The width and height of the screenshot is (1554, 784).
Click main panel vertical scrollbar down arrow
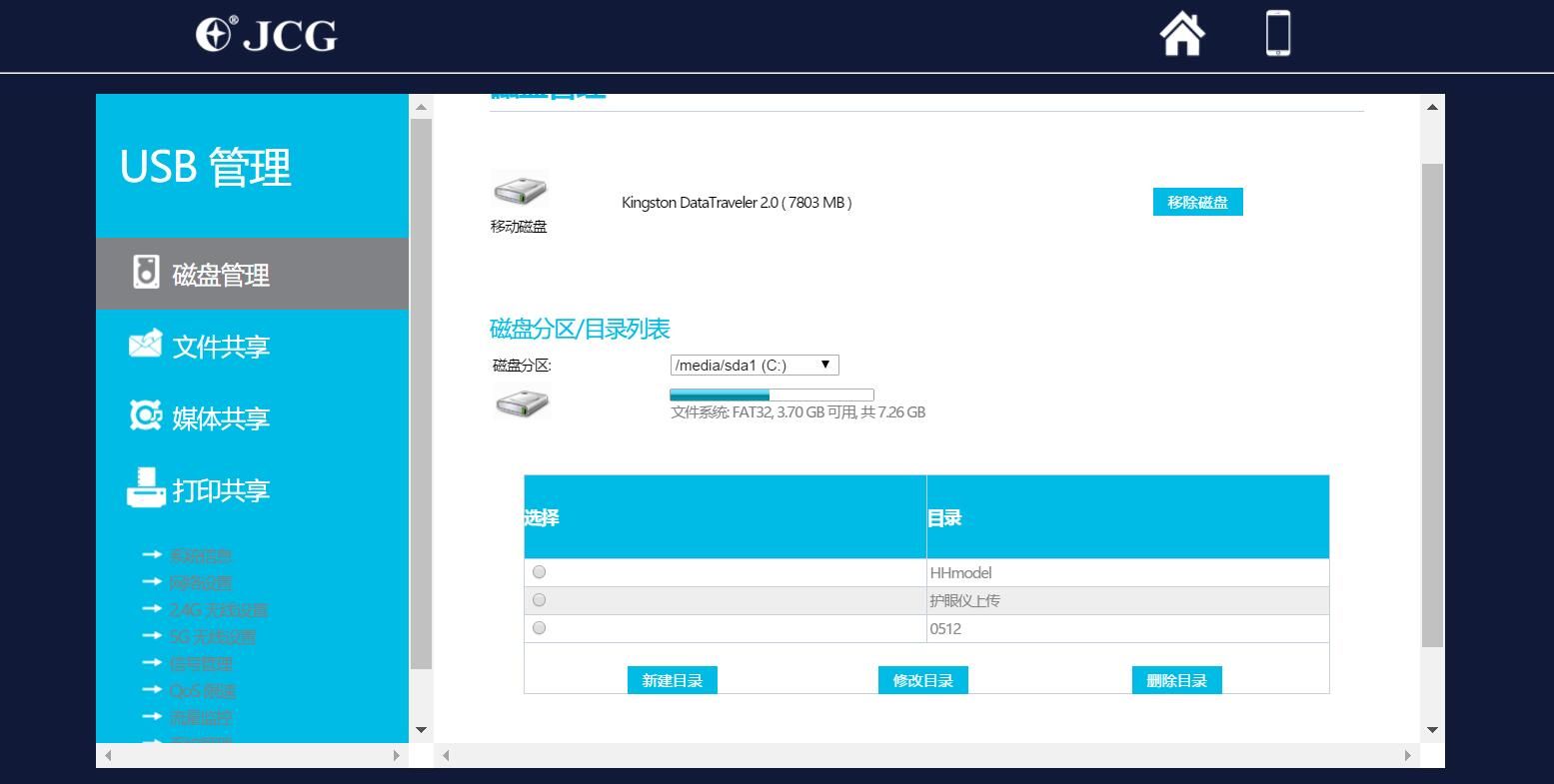click(x=1432, y=730)
